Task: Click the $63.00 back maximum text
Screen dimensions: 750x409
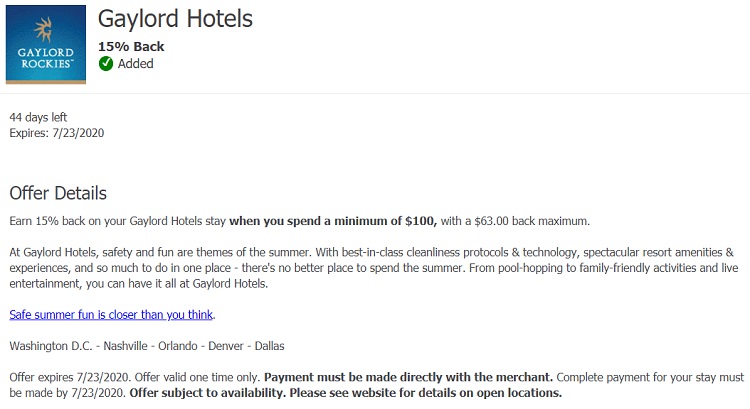Action: coord(532,221)
